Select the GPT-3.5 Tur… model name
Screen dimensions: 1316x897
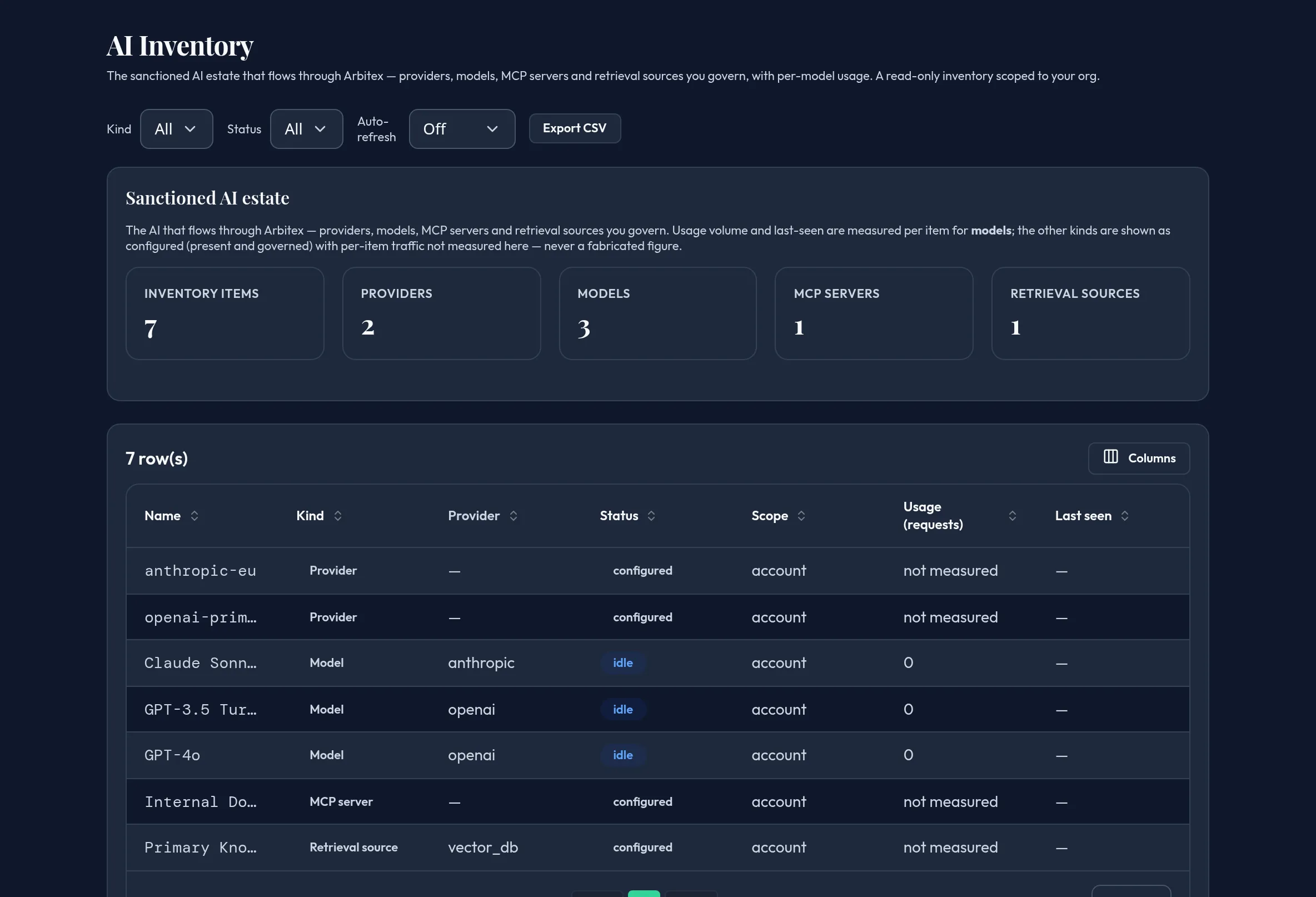tap(201, 710)
